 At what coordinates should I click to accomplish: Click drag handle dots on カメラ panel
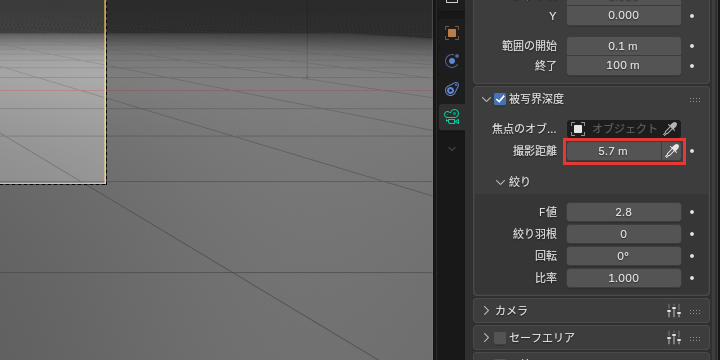click(x=695, y=311)
